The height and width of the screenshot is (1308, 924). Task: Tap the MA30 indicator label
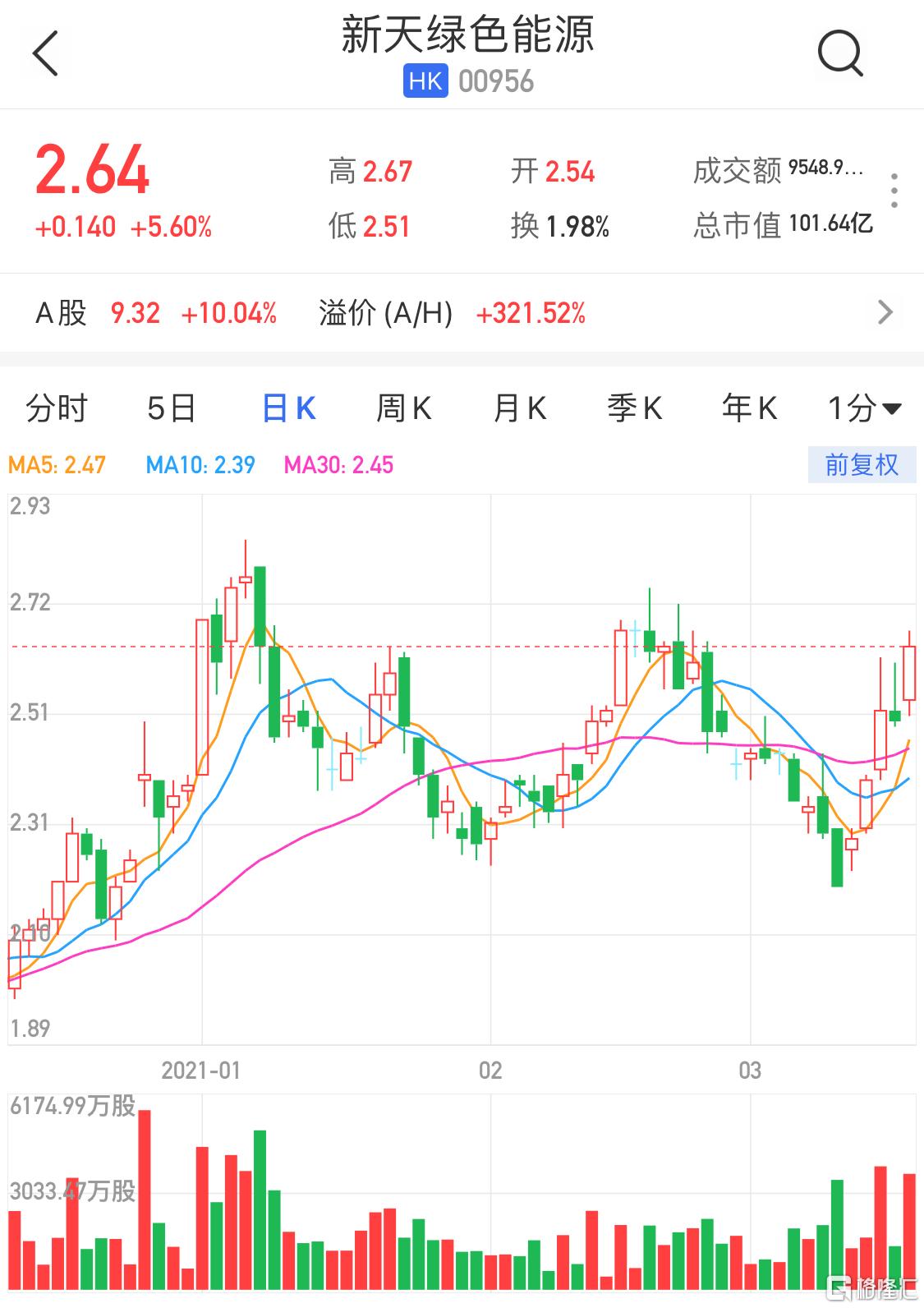(x=338, y=465)
